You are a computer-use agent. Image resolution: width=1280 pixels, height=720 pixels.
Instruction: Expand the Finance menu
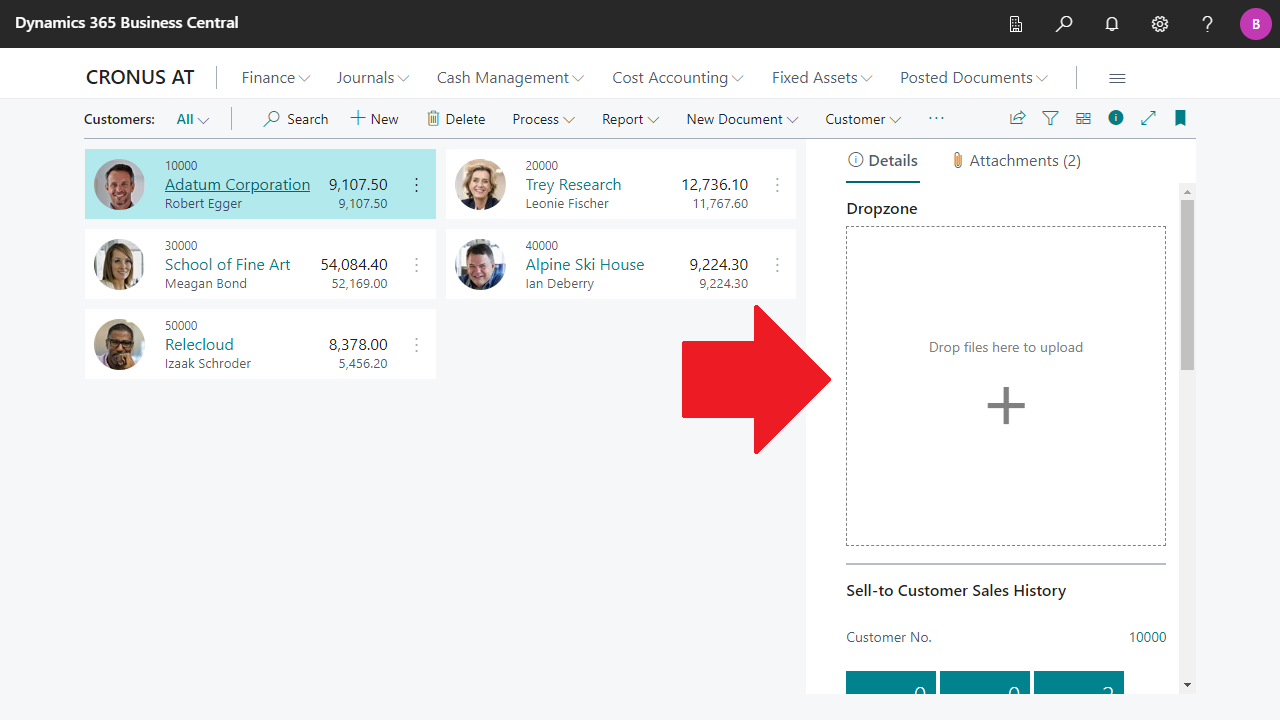coord(275,78)
